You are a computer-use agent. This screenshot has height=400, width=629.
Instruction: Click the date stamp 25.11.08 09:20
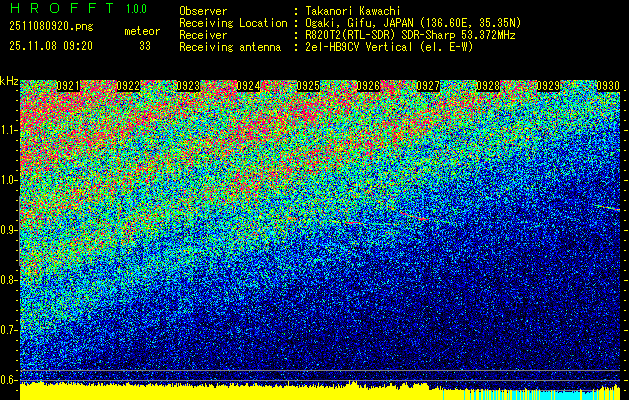point(51,46)
